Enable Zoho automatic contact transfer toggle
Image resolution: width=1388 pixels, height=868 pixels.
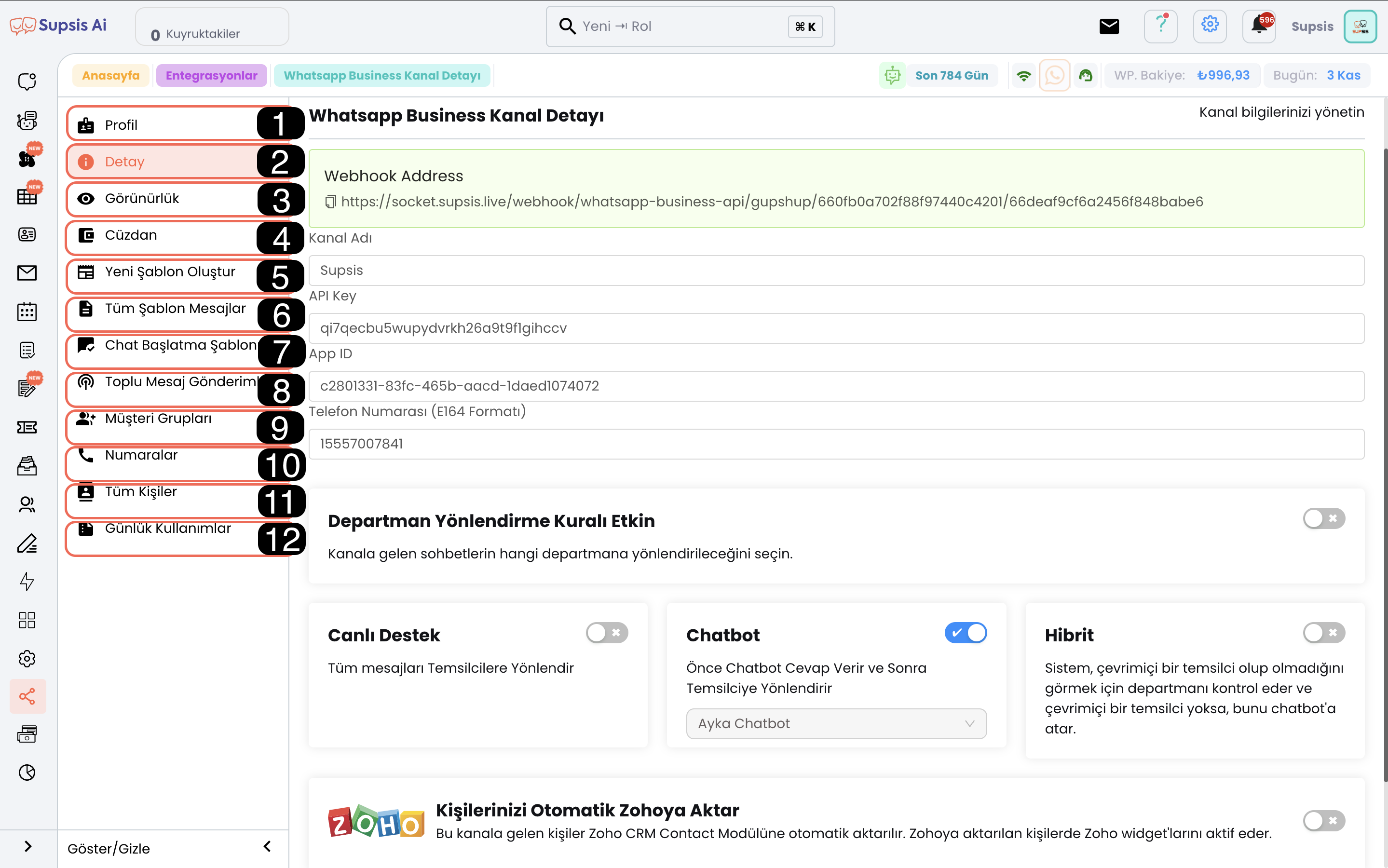[x=1324, y=820]
